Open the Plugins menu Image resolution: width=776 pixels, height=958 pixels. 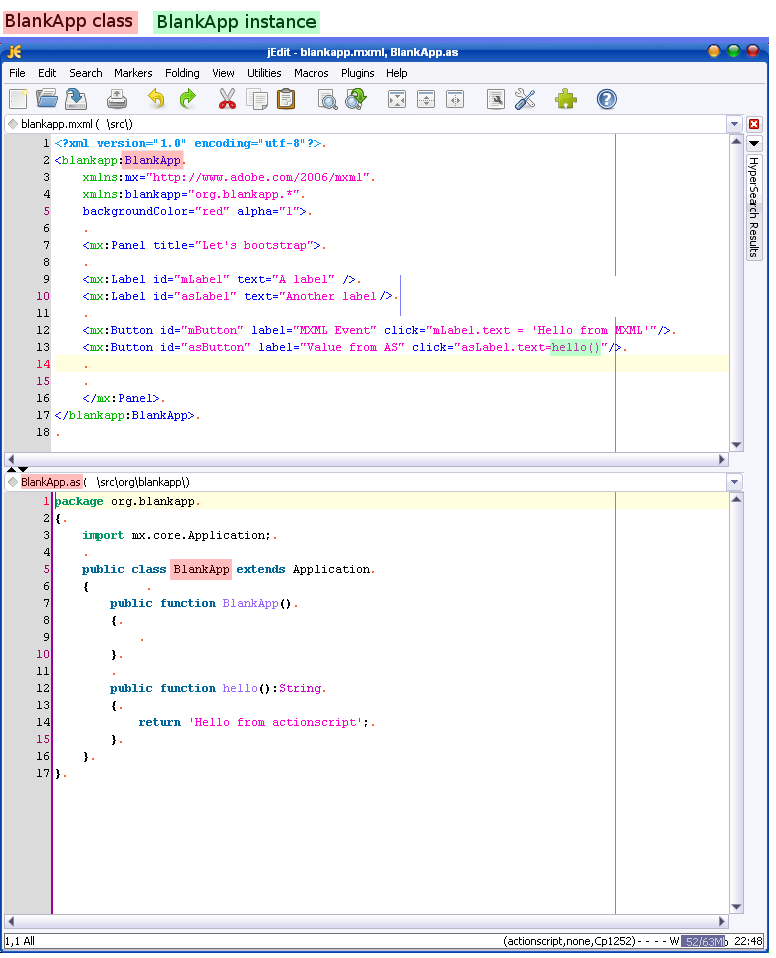(357, 73)
